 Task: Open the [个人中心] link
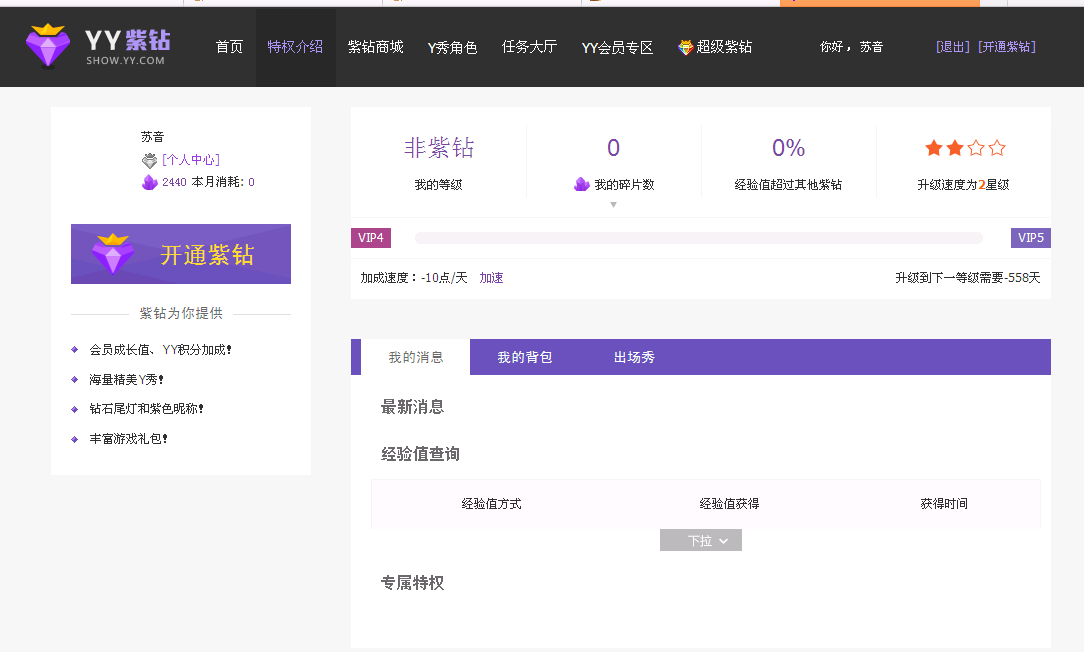coord(191,160)
